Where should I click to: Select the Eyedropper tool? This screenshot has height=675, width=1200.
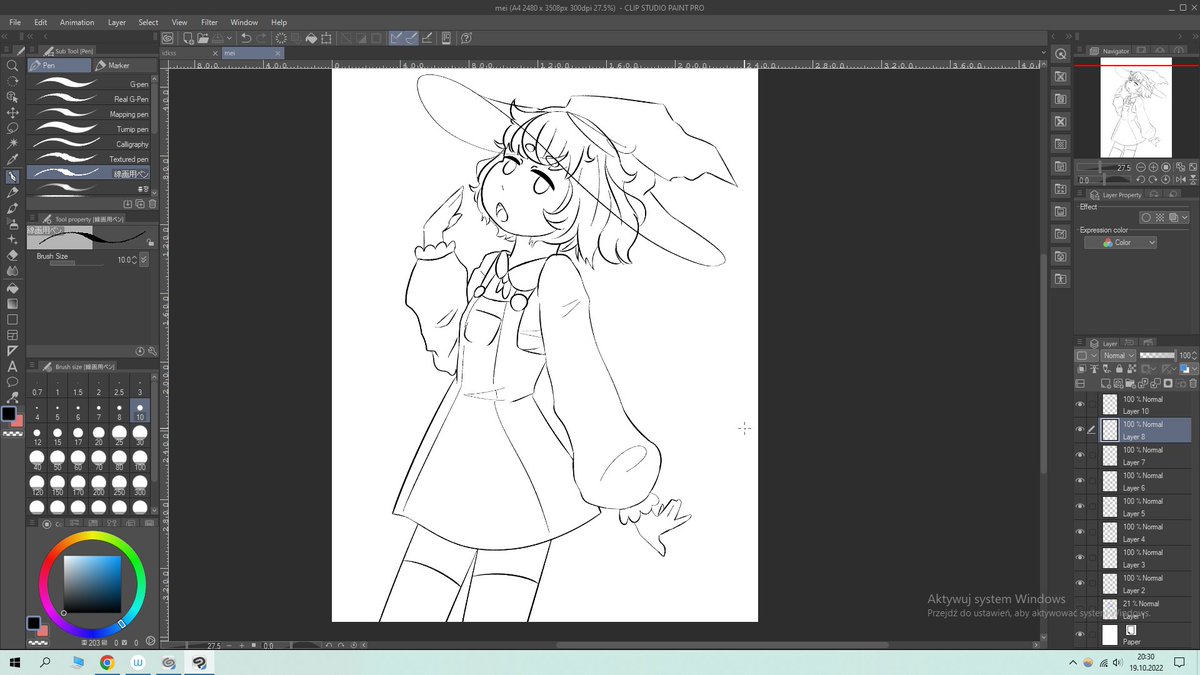pos(12,160)
